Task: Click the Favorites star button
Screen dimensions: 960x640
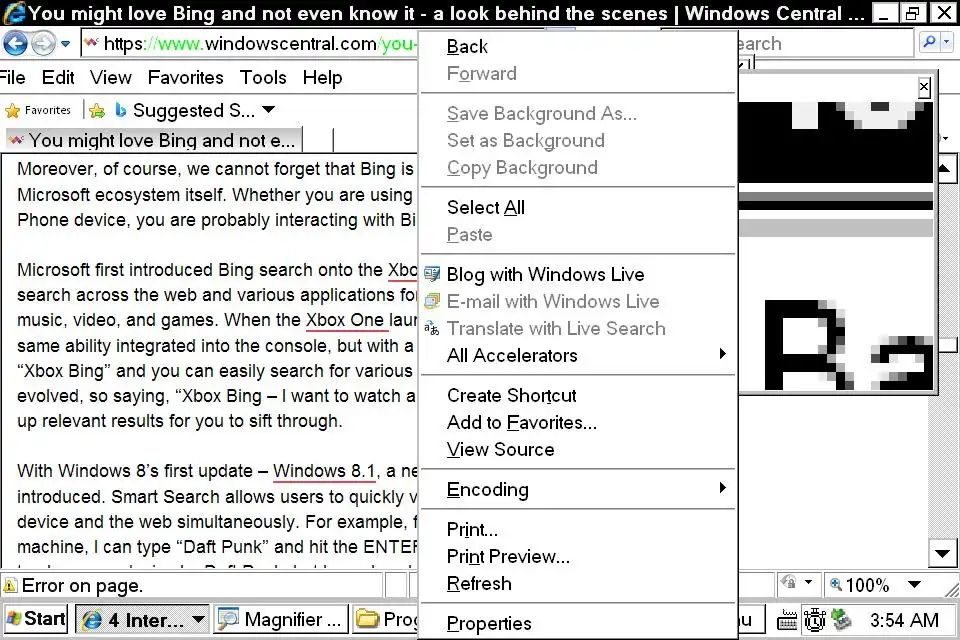Action: coord(38,110)
